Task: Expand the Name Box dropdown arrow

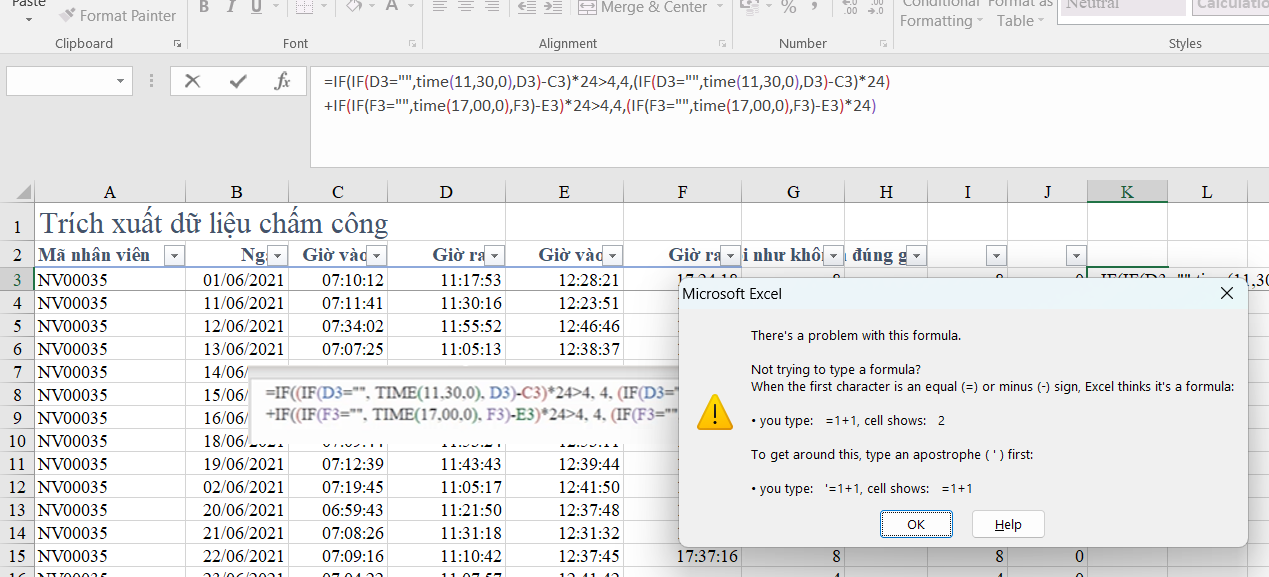Action: 121,82
